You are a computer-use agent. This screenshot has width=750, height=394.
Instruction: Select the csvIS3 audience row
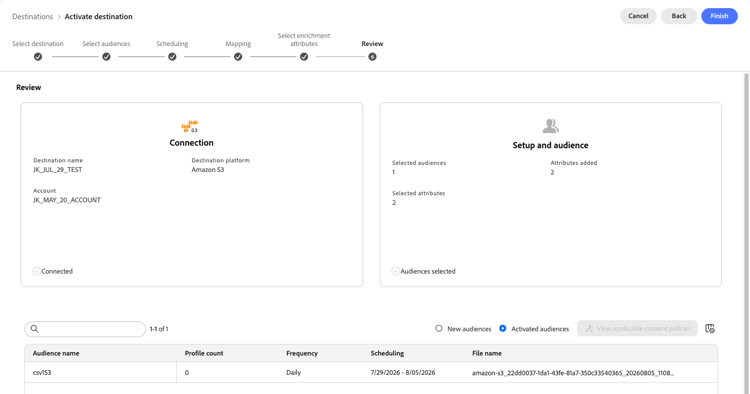[x=371, y=372]
